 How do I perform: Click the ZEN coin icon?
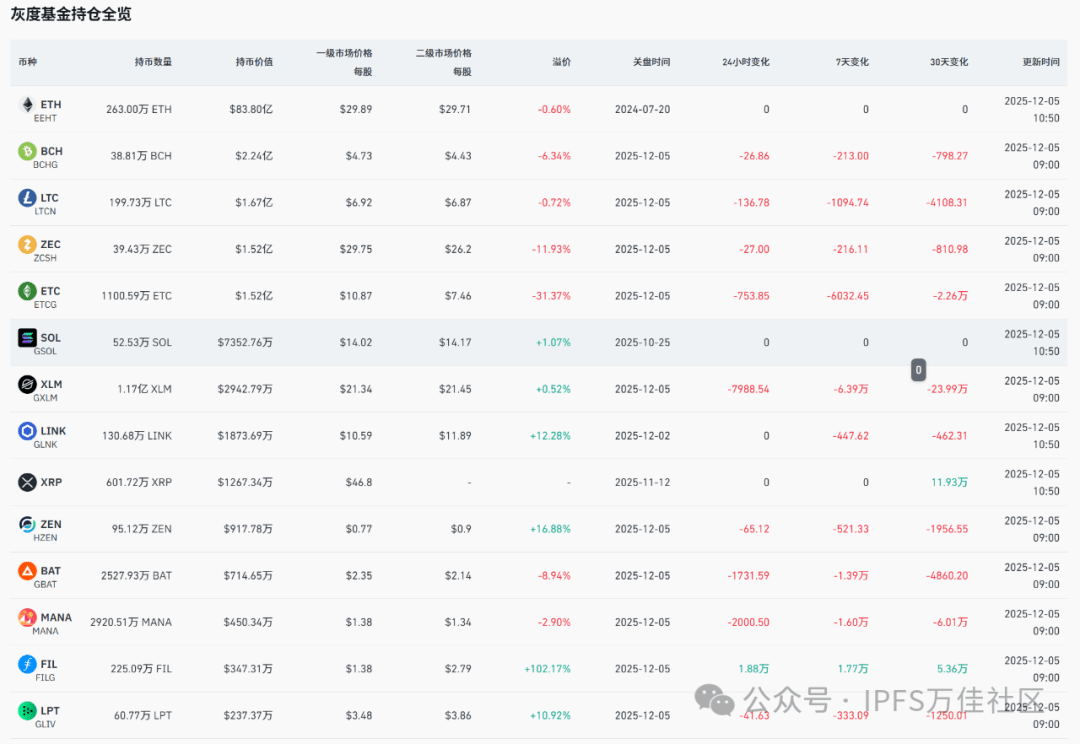[28, 524]
